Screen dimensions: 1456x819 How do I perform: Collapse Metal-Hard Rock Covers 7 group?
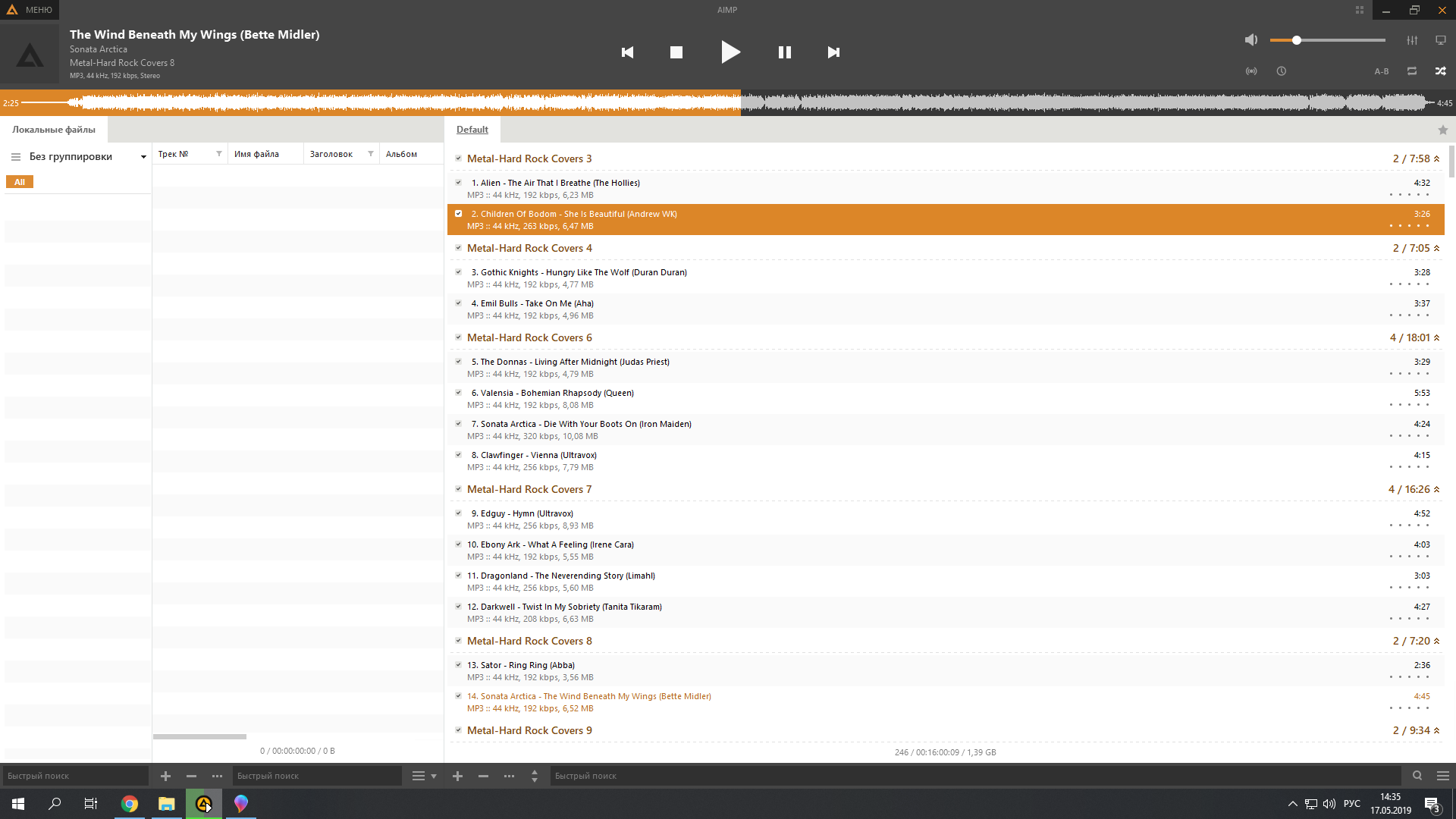click(1436, 489)
